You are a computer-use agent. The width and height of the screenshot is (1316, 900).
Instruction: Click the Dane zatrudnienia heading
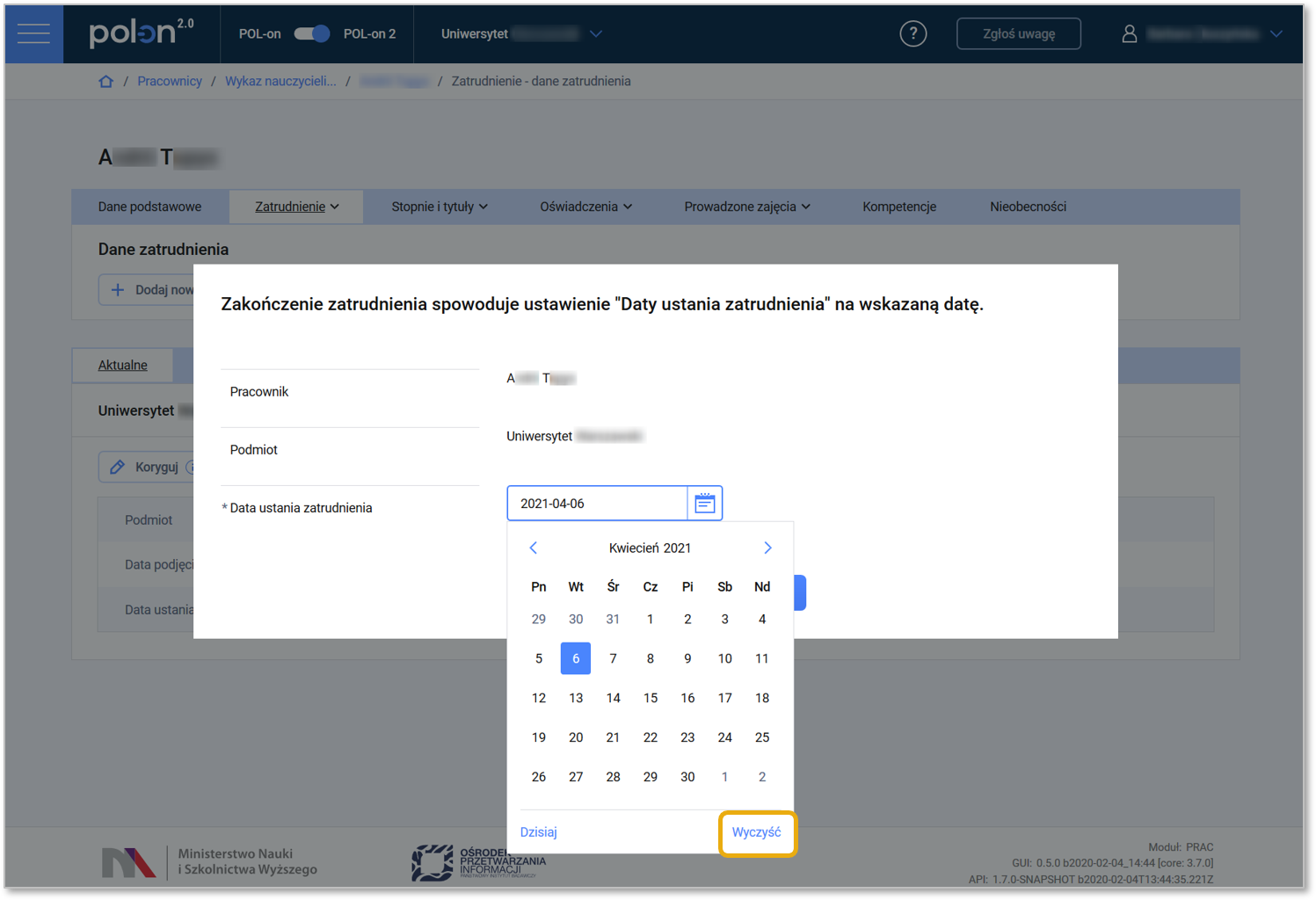[x=164, y=250]
